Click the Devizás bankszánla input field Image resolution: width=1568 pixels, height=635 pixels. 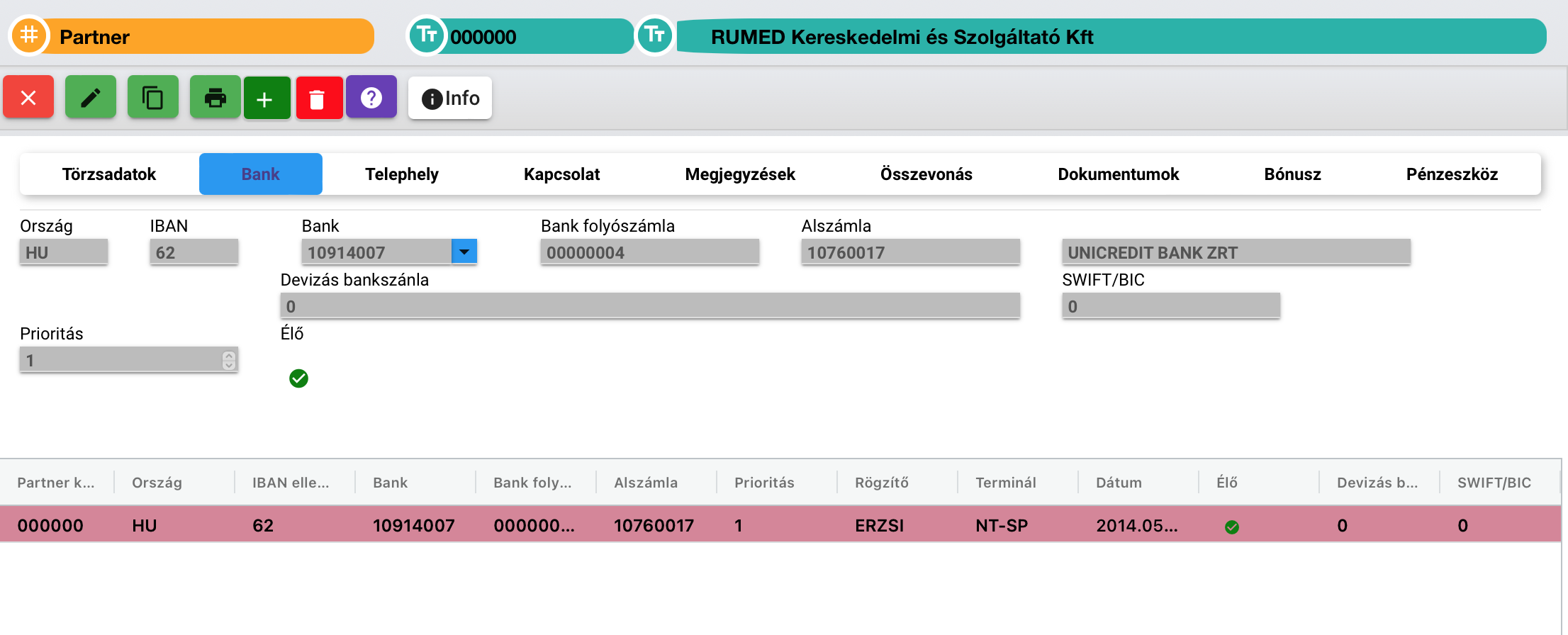[x=650, y=306]
